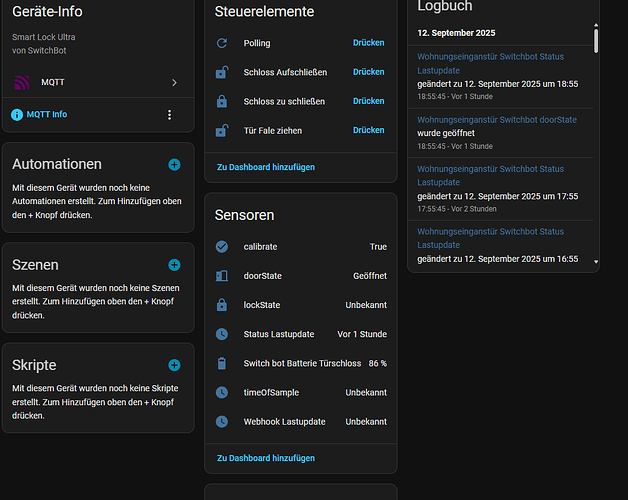Image resolution: width=628 pixels, height=500 pixels.
Task: Open the MQTT Info link
Action: click(x=47, y=114)
